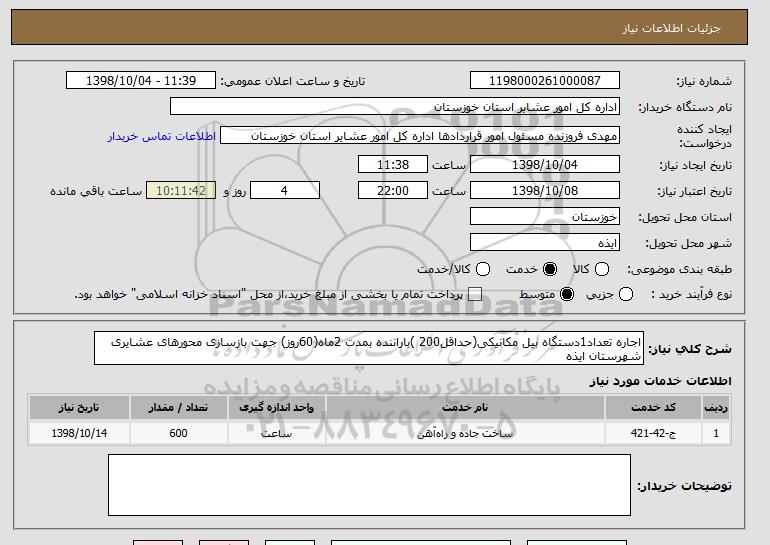Select the خدمت radio button
The height and width of the screenshot is (545, 770).
[x=550, y=269]
